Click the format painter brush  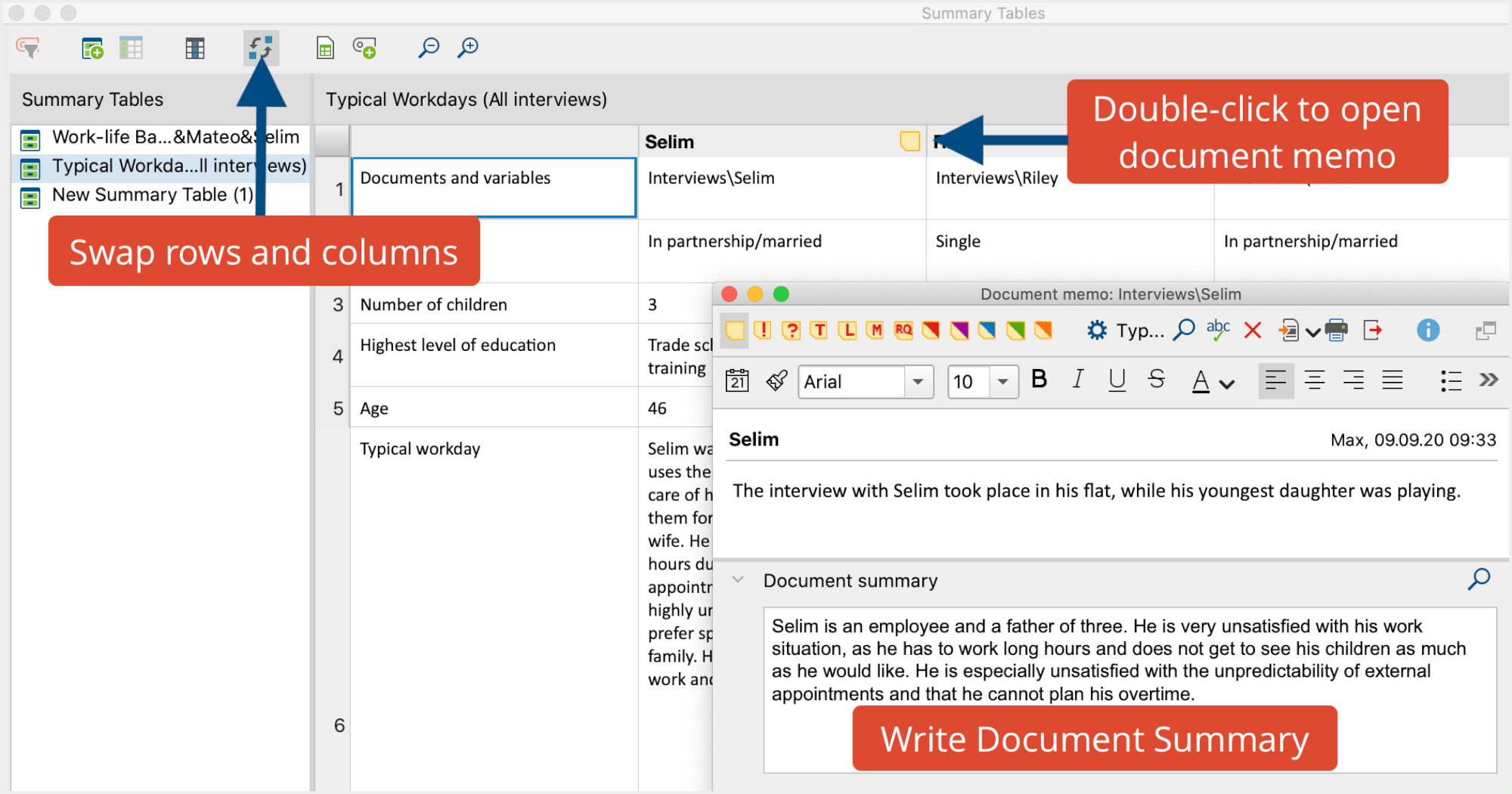pos(776,380)
